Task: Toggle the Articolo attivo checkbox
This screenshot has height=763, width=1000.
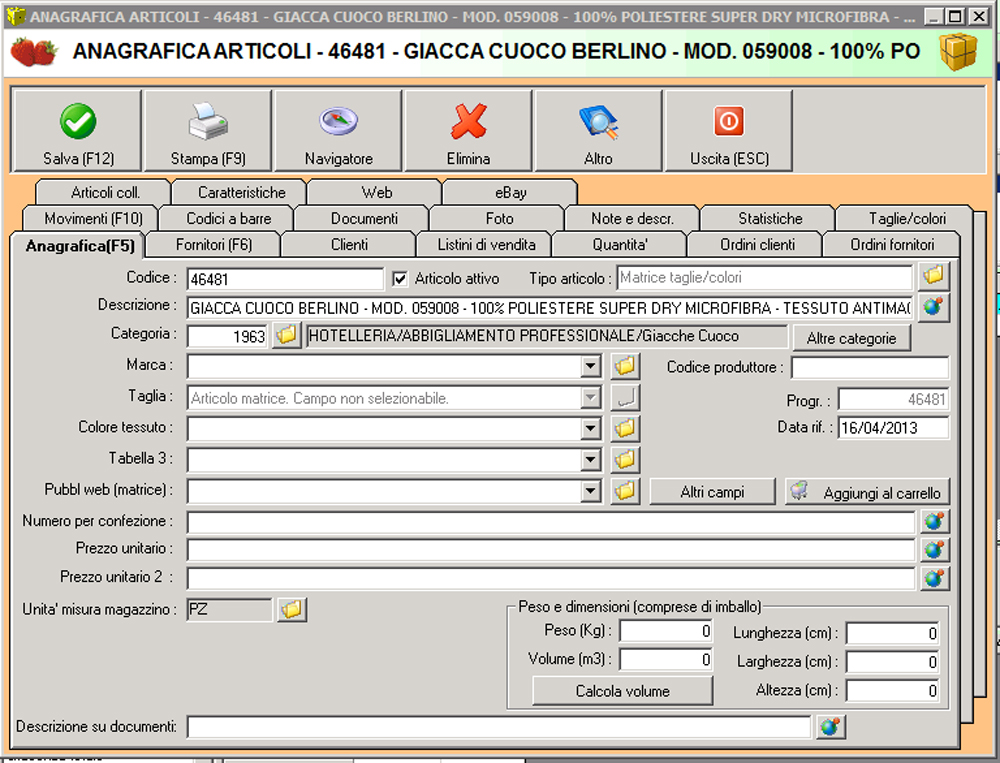Action: (x=400, y=278)
